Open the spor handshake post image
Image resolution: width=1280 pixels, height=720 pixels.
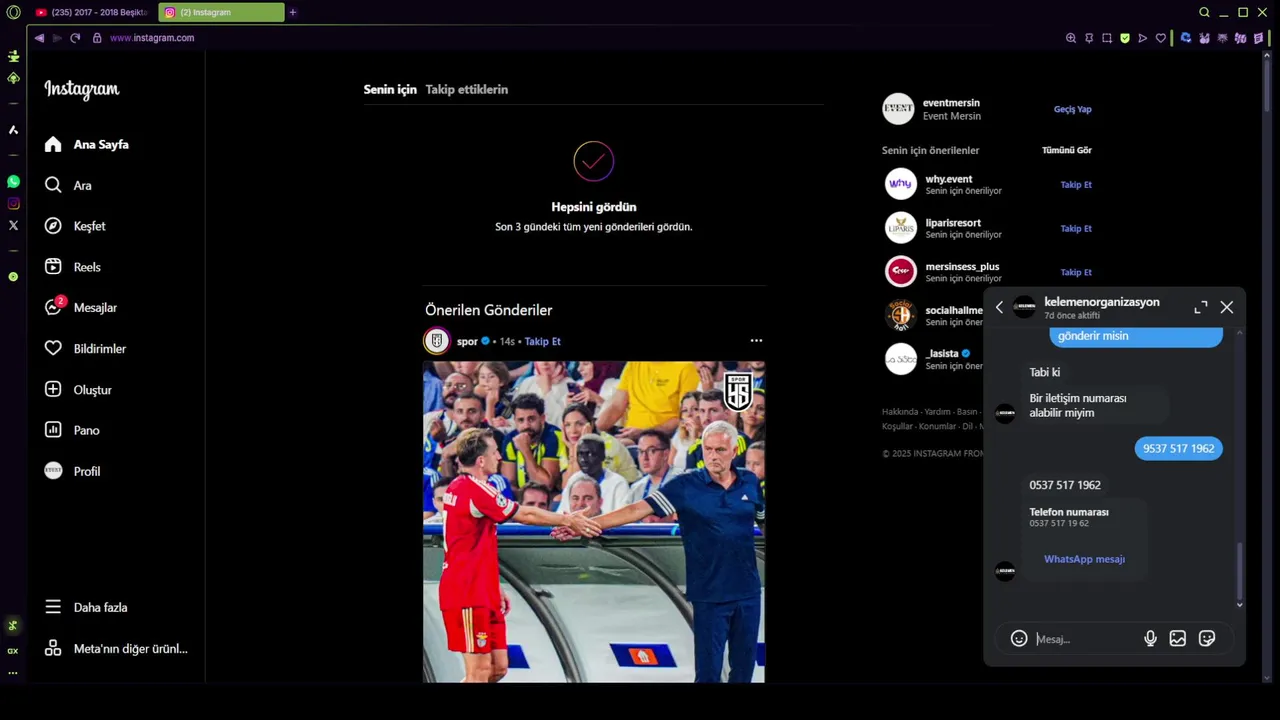point(594,522)
